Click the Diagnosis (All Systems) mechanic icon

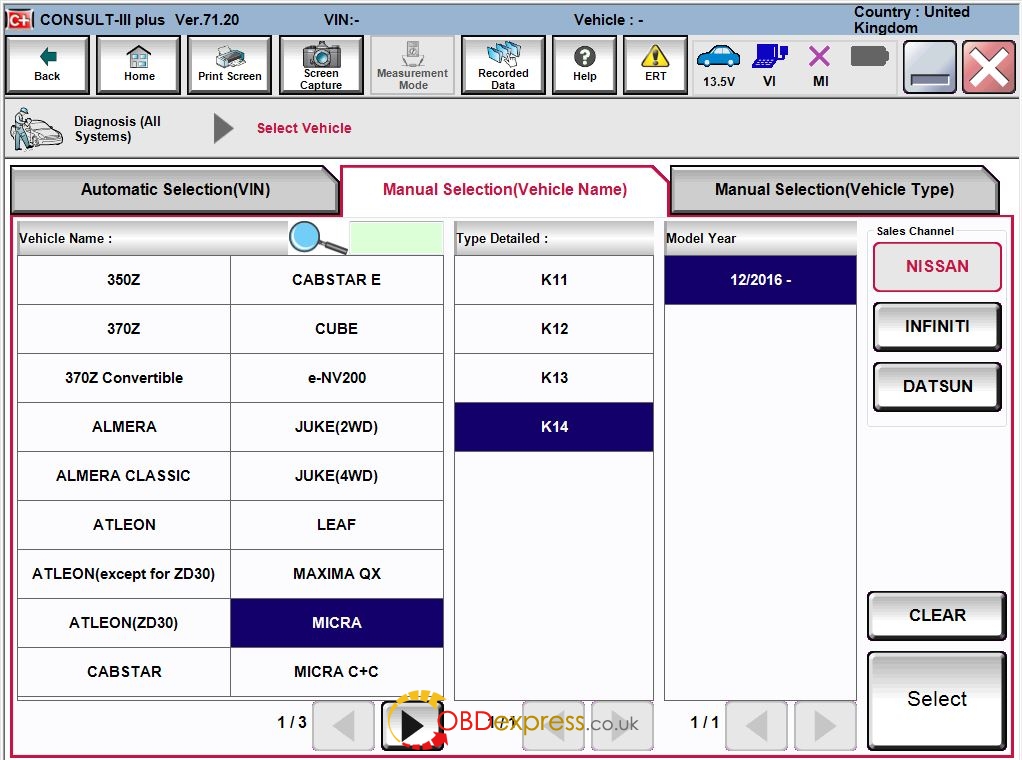pos(36,129)
